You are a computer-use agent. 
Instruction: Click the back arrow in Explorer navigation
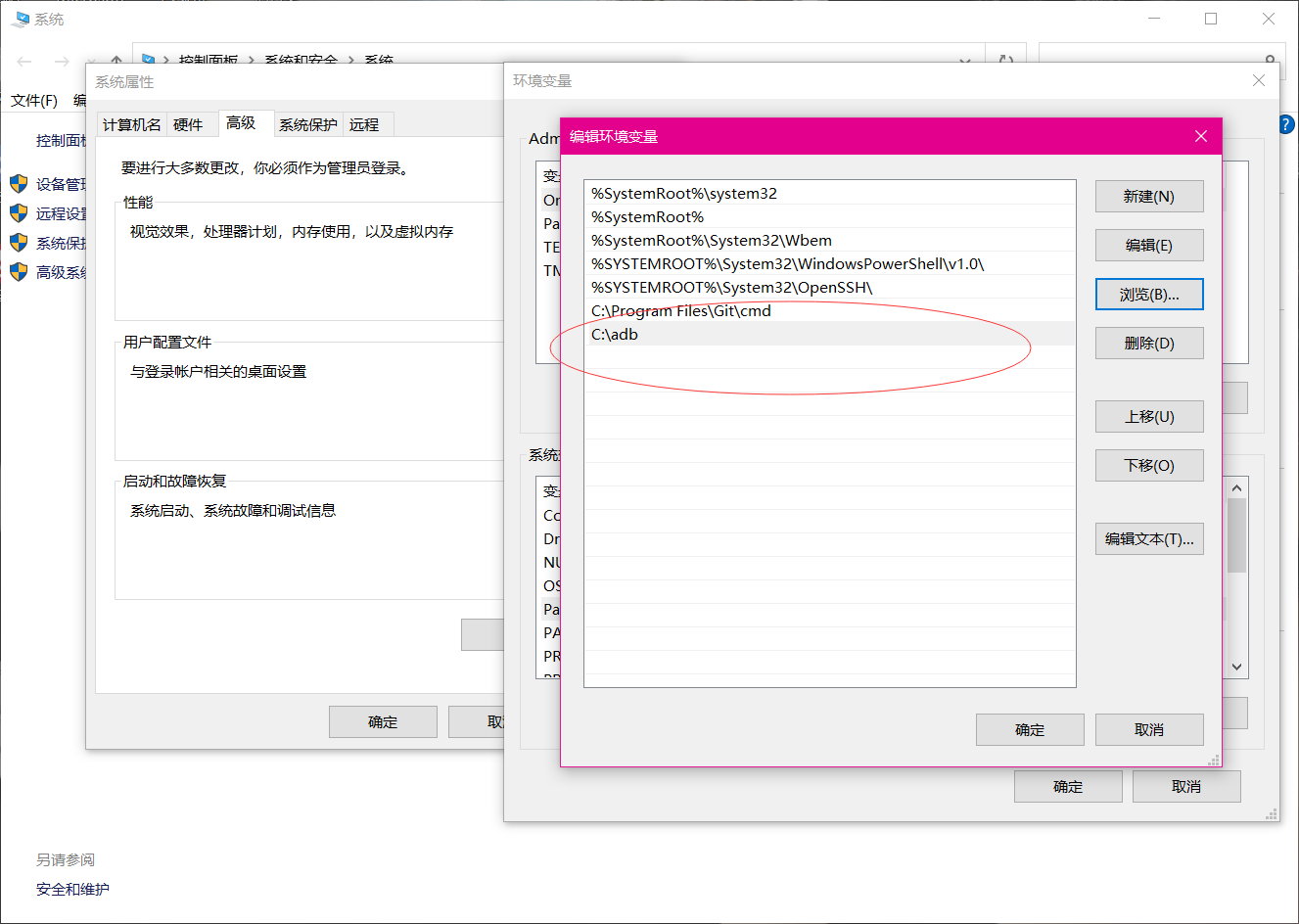point(24,62)
